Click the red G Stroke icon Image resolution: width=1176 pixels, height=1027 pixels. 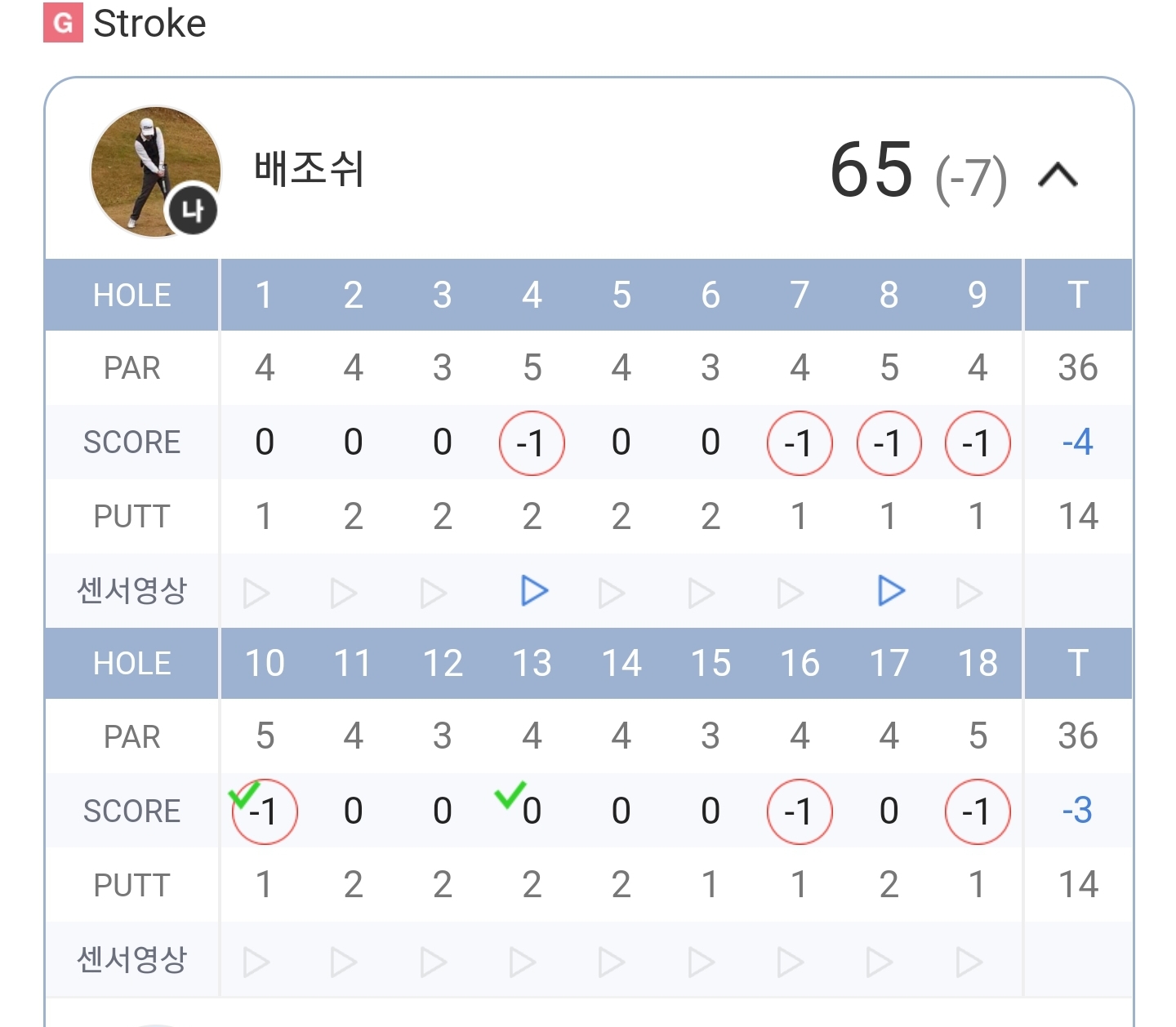63,23
